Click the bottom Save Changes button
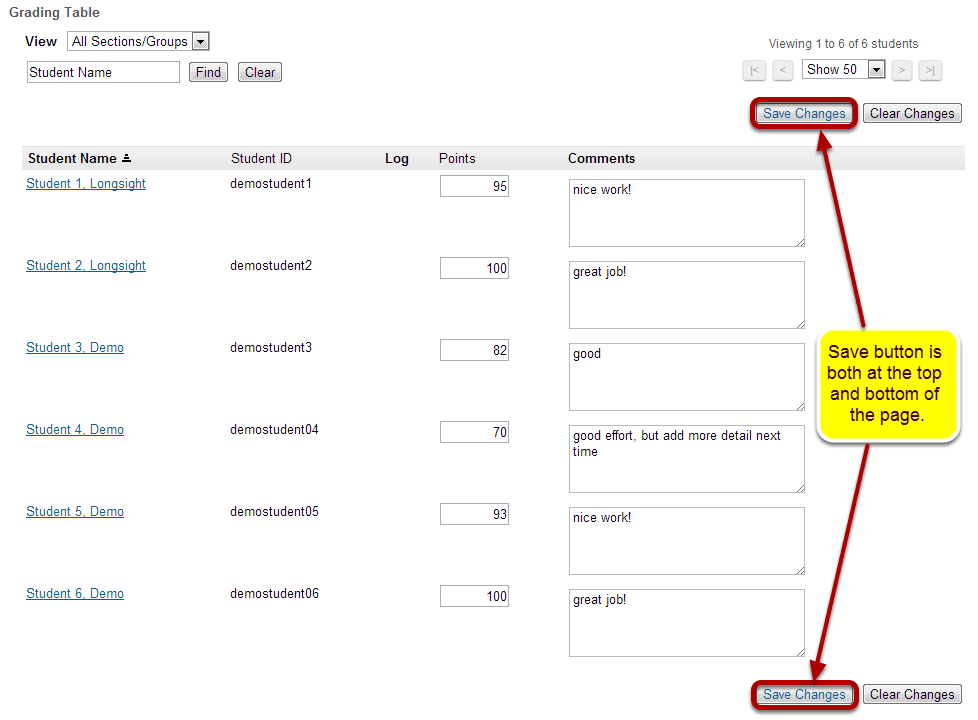Screen dimensions: 978x720 [804, 694]
